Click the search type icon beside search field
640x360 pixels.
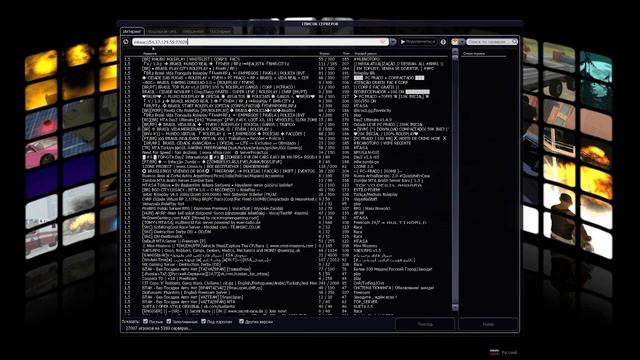click(455, 42)
